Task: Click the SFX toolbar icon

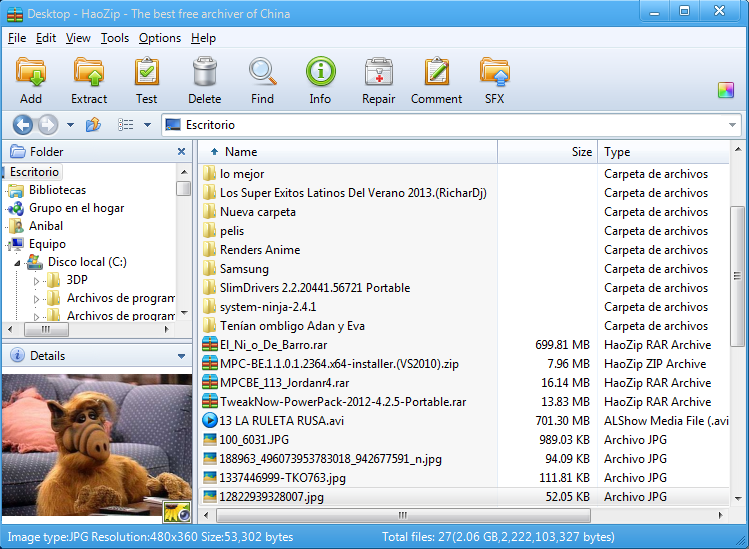Action: click(x=495, y=72)
